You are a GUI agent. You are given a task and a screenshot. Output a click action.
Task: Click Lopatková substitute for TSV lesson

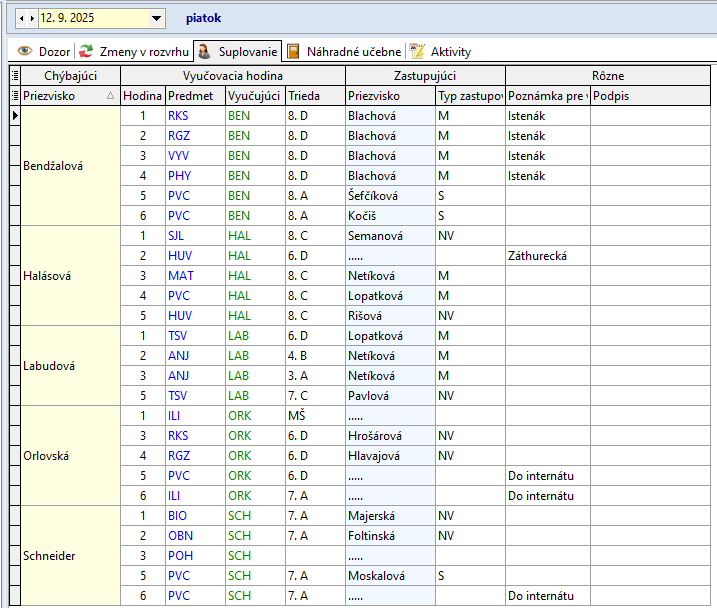391,336
